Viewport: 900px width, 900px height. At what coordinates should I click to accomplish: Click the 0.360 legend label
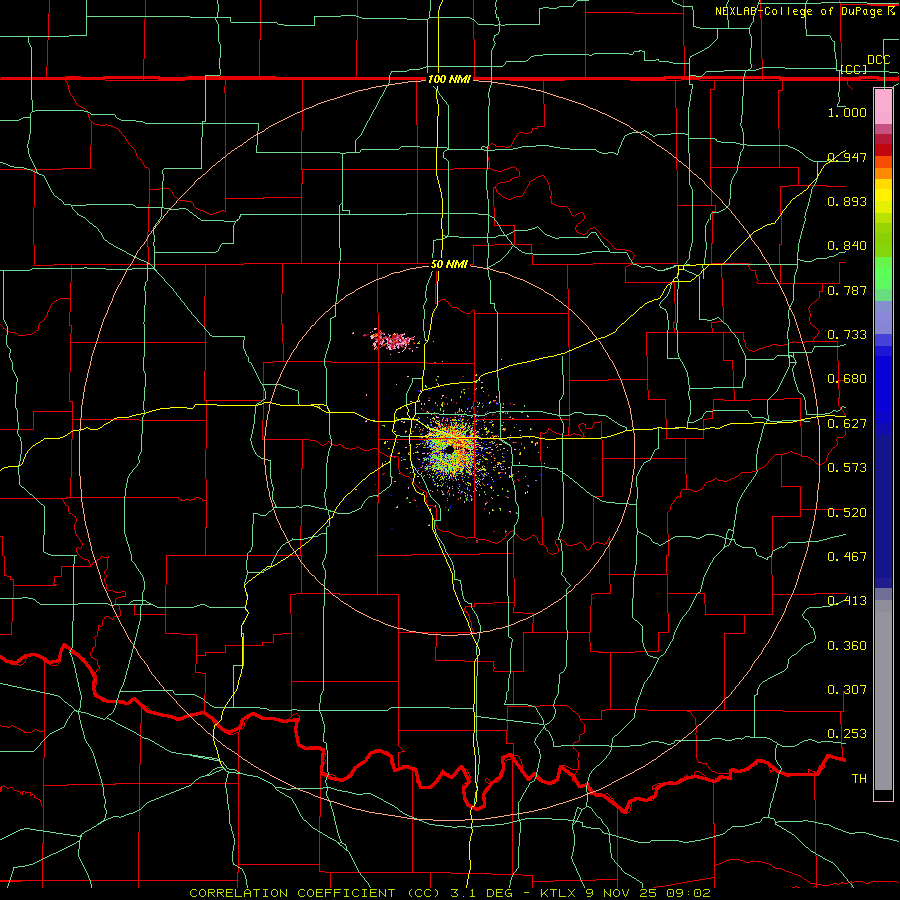tap(847, 646)
